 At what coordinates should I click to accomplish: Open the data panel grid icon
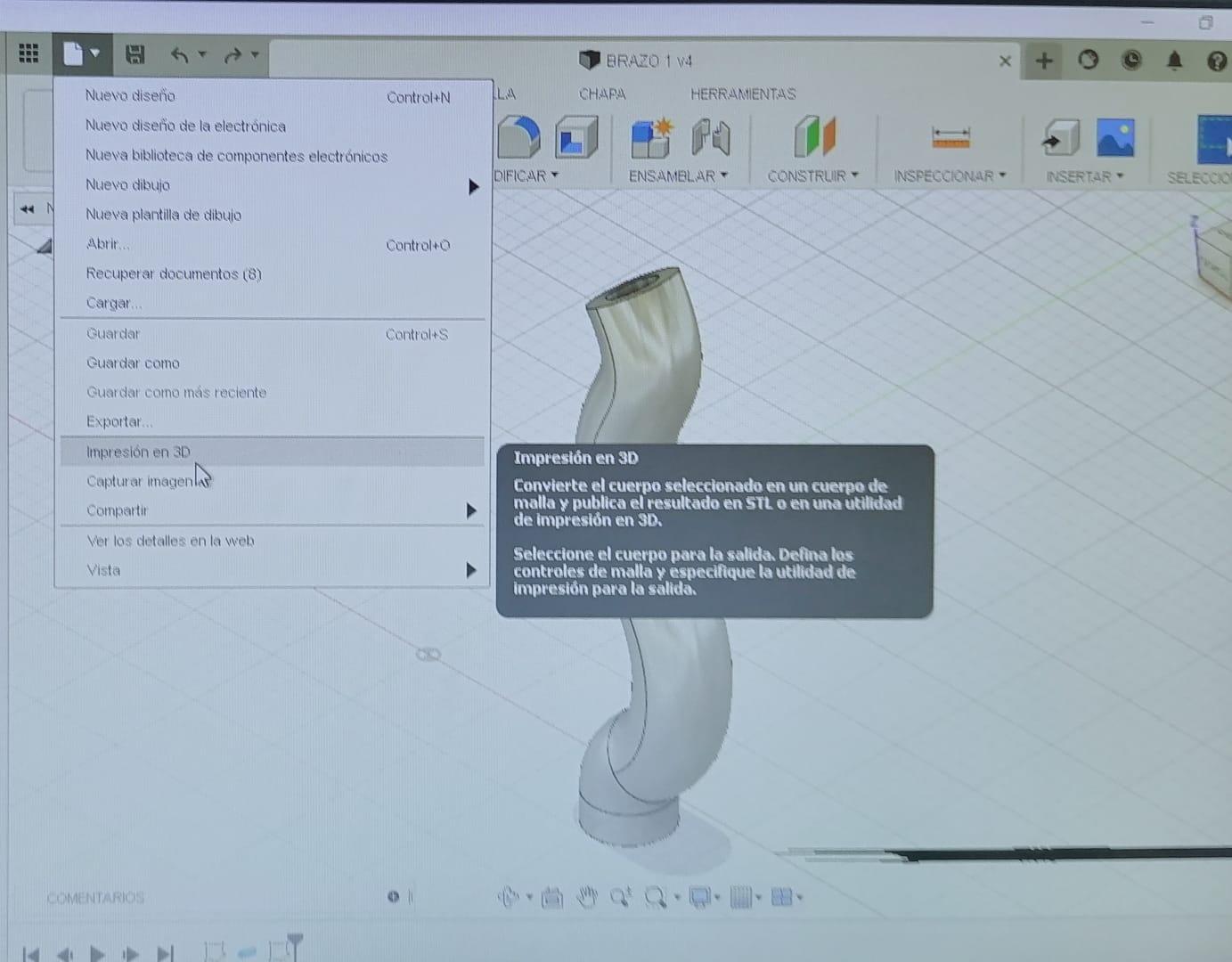[29, 53]
